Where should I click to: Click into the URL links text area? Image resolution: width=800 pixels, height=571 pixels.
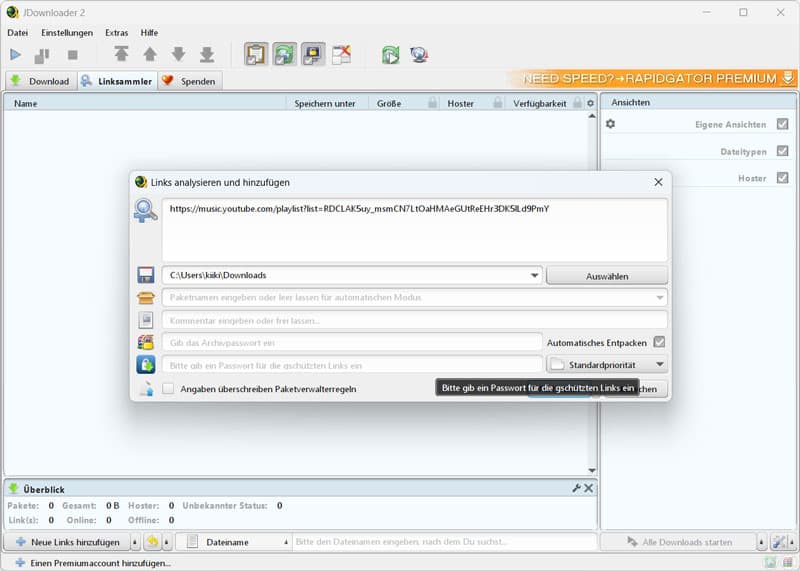[415, 230]
